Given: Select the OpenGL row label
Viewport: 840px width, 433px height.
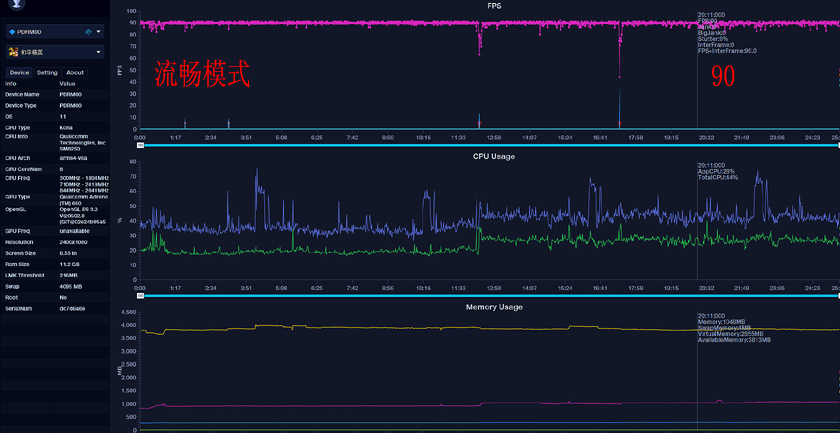Looking at the screenshot, I should 15,209.
